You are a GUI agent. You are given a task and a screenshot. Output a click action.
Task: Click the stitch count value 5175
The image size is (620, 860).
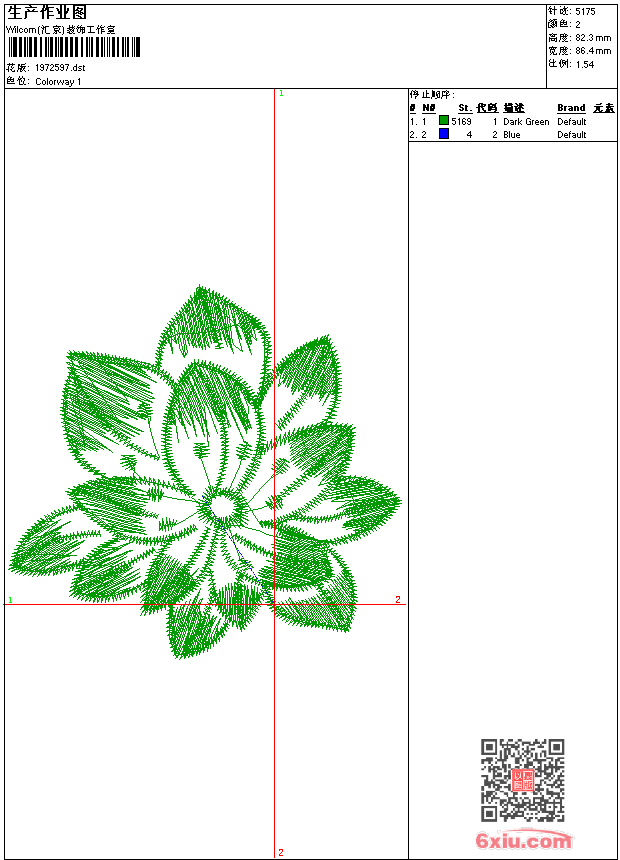click(585, 11)
